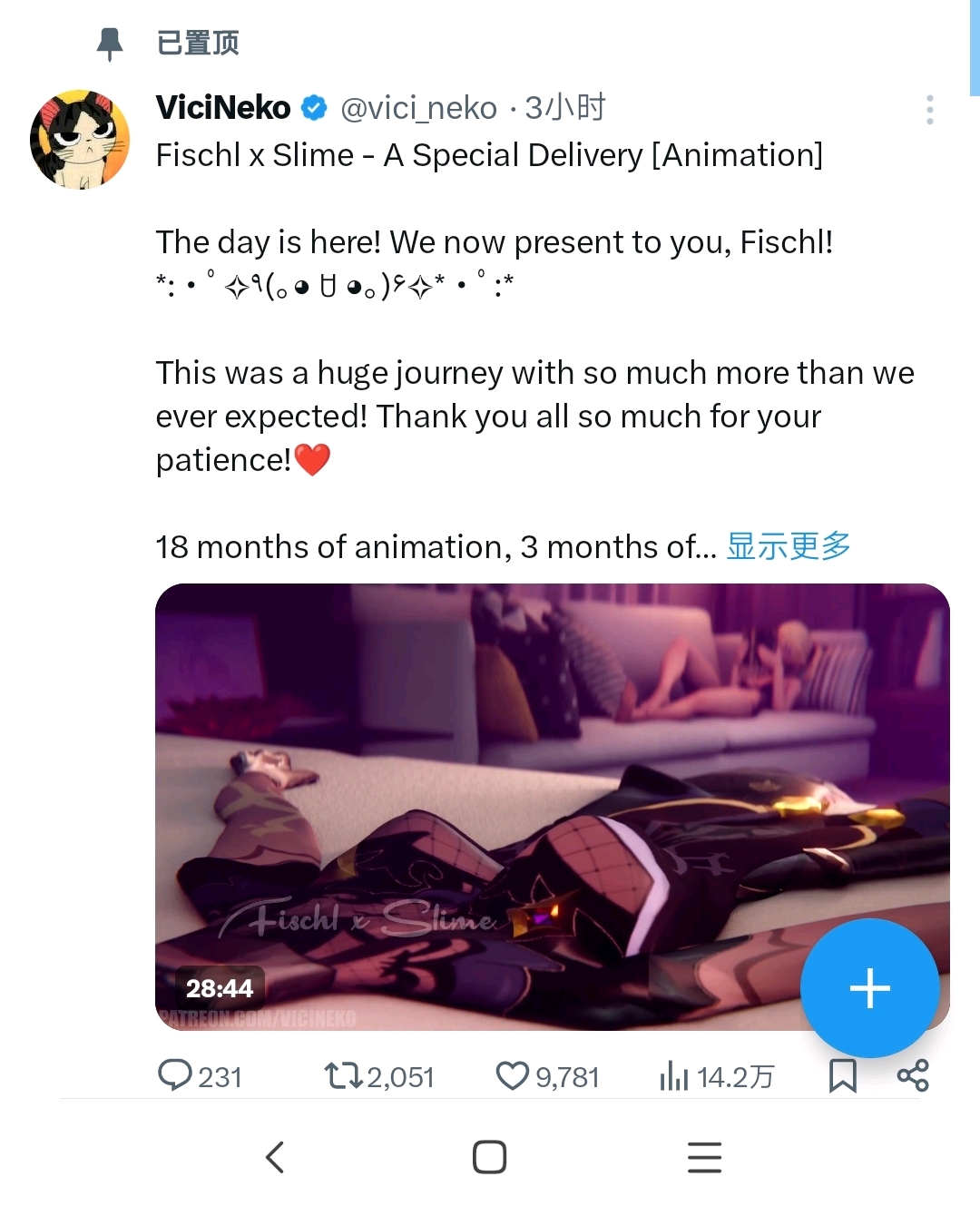Open the three-dot post options menu

(x=929, y=110)
